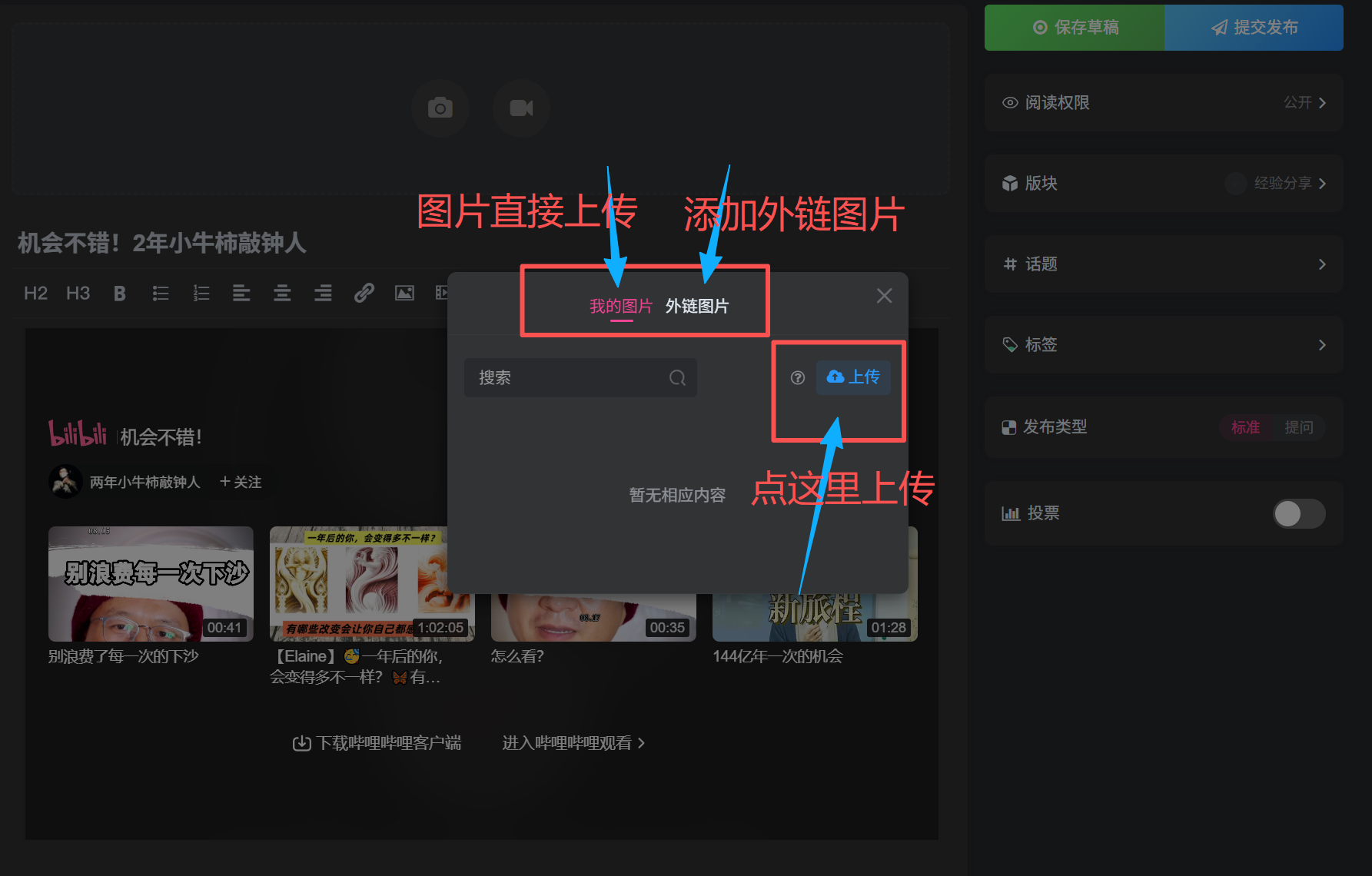Expand the 话题 topic row
The height and width of the screenshot is (876, 1372).
1164,264
